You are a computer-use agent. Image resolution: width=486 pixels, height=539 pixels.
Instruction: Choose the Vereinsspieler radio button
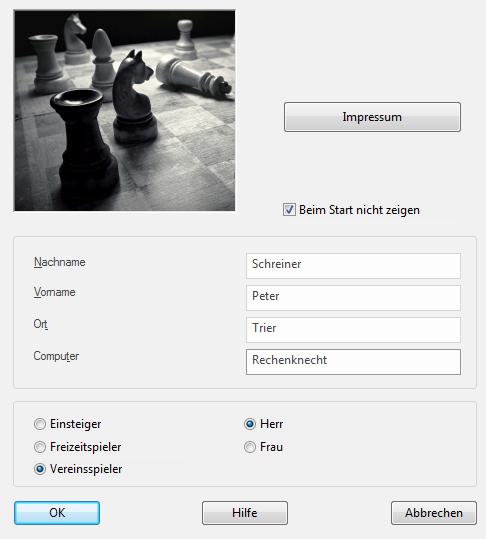point(40,469)
